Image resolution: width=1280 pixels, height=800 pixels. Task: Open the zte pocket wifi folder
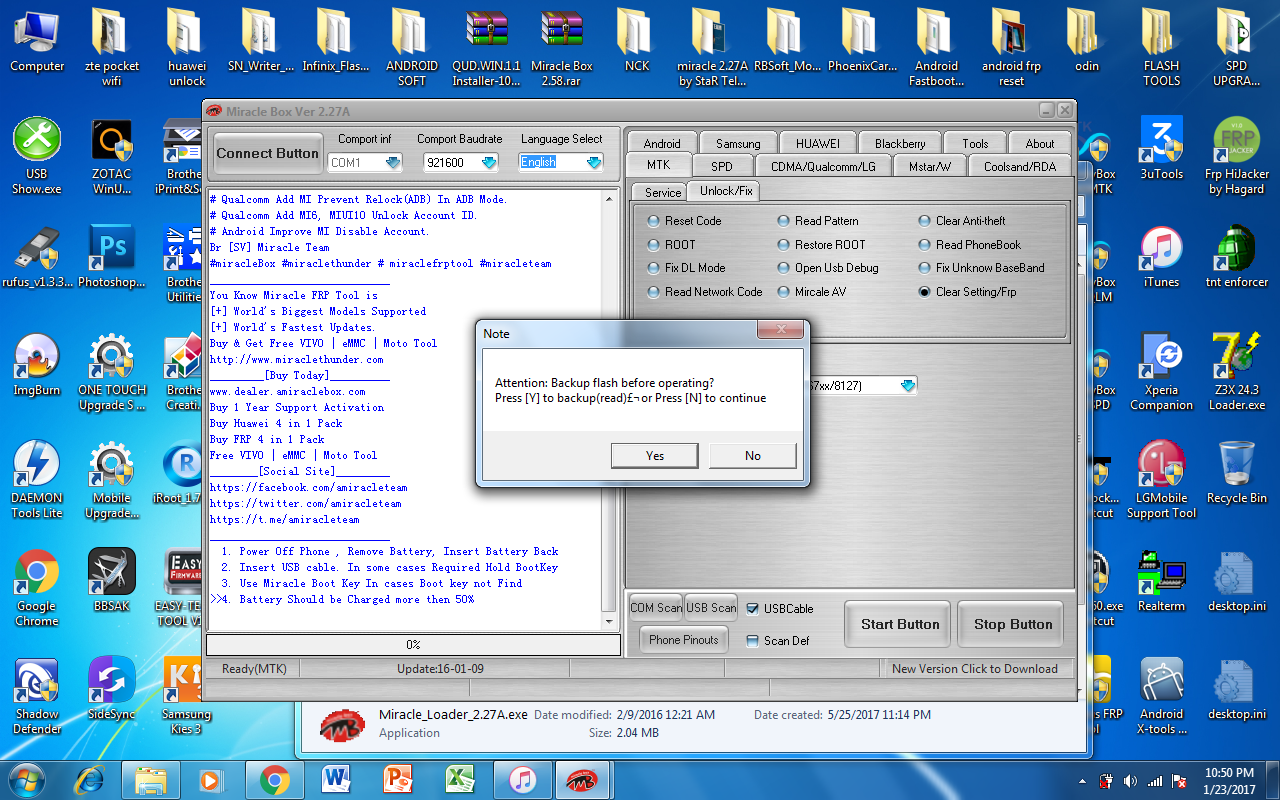(x=112, y=48)
